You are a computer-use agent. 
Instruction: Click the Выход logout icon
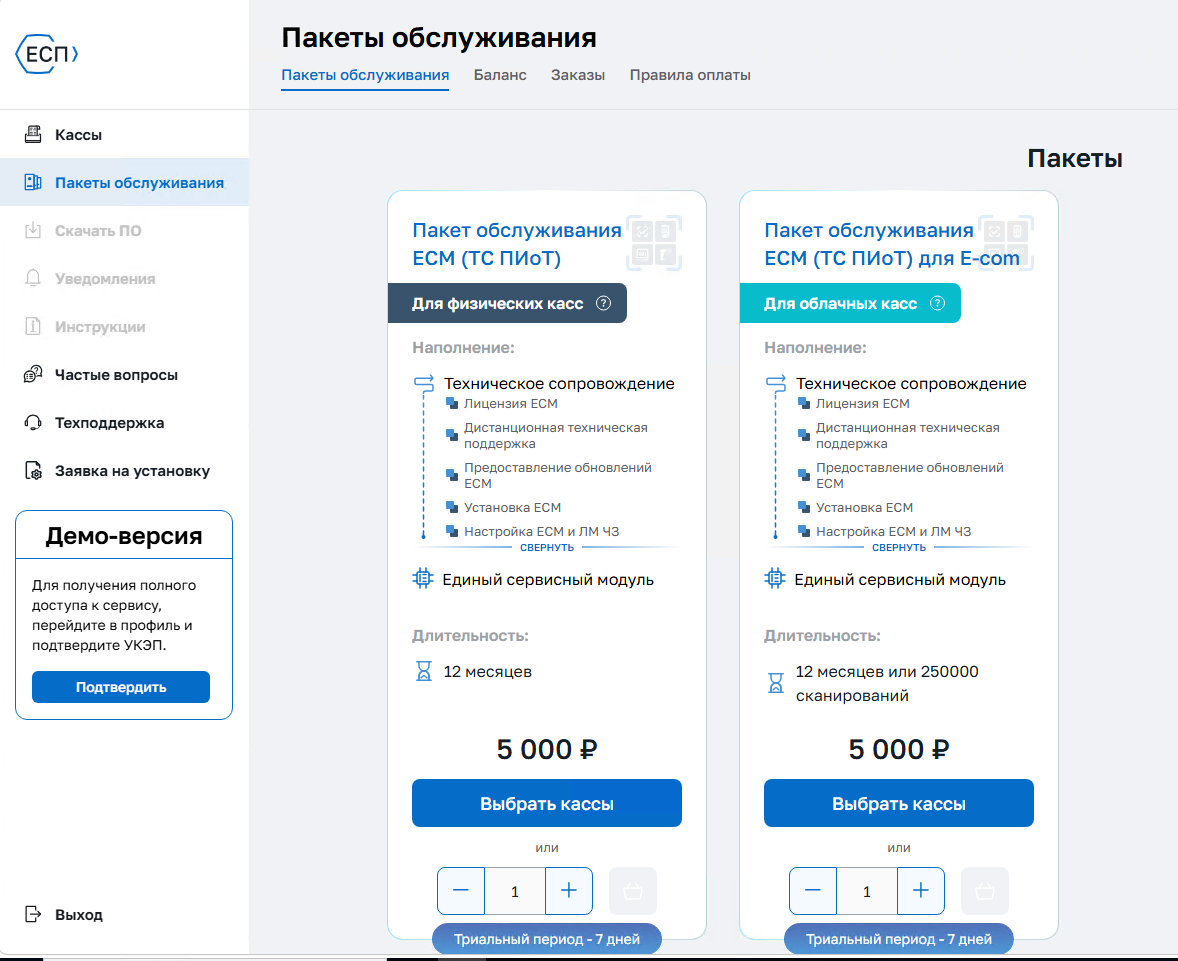click(33, 914)
